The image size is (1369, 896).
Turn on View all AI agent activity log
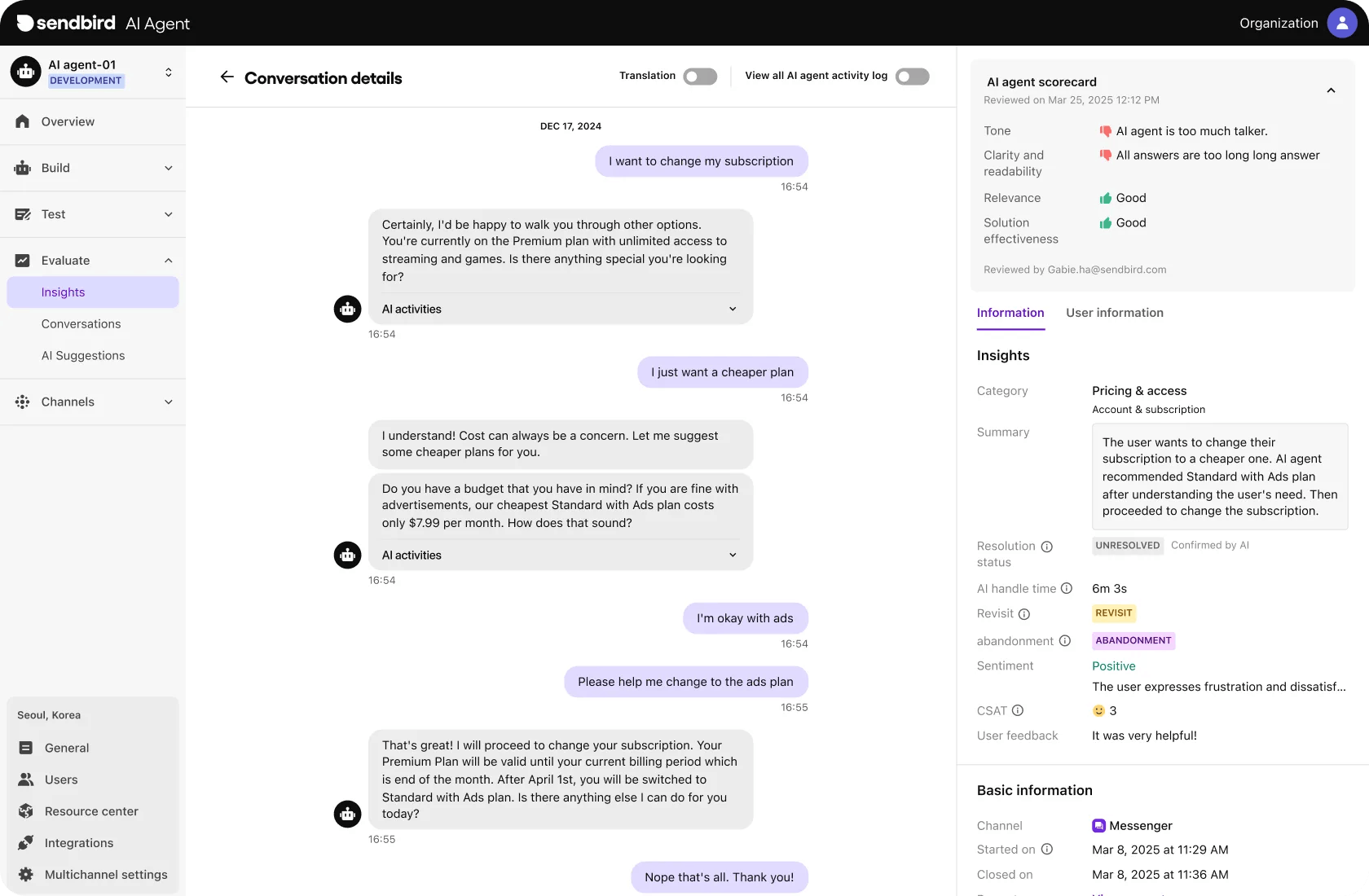point(912,76)
